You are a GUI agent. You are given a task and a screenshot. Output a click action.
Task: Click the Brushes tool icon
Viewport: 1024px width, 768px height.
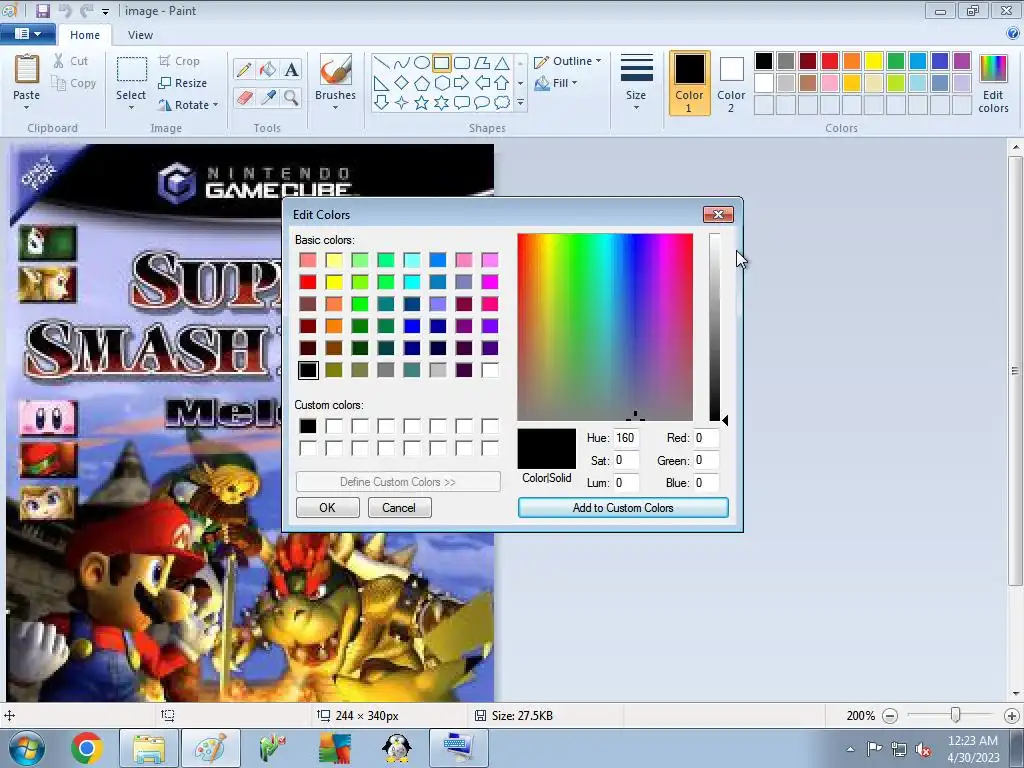[x=335, y=69]
